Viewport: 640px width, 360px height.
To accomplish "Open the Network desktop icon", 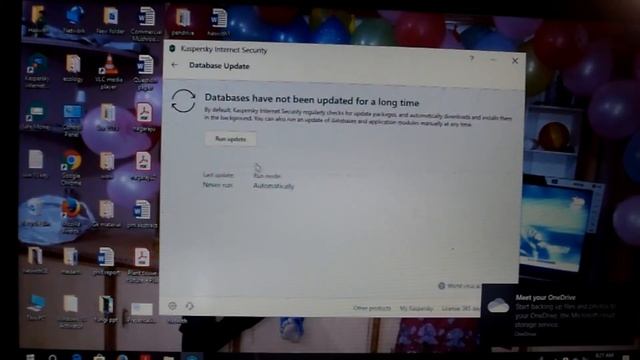I will tap(74, 20).
